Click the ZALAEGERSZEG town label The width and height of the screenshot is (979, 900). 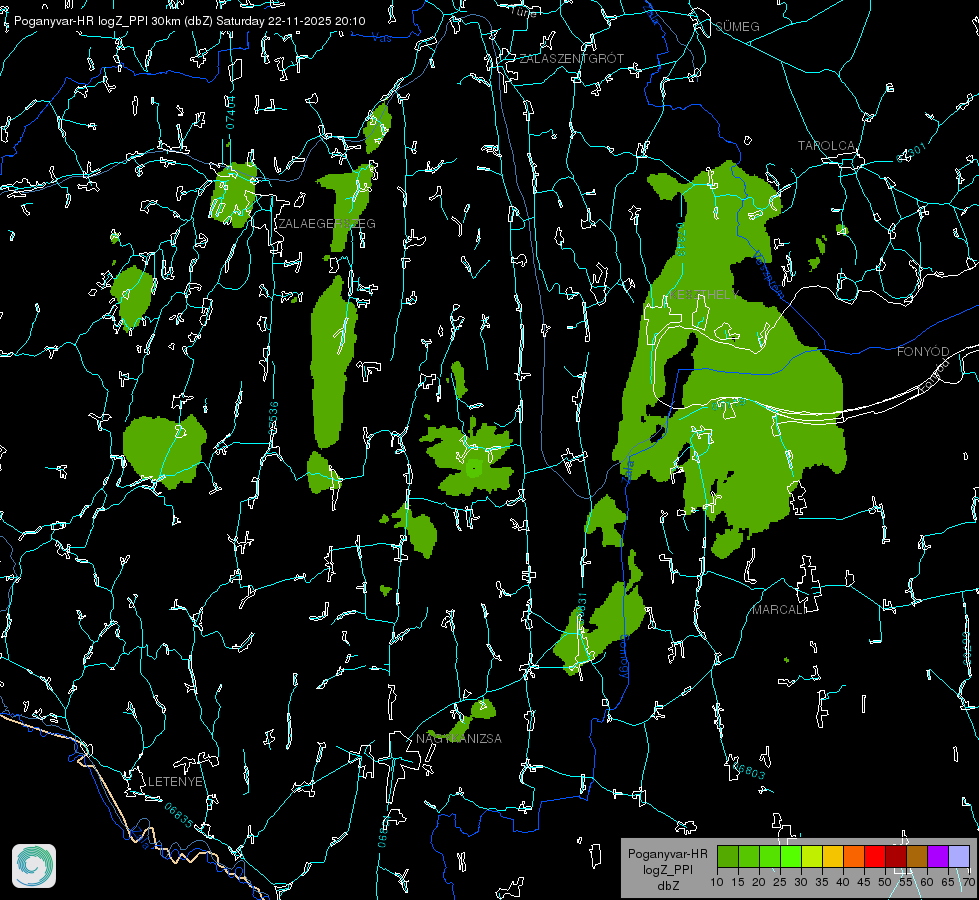pyautogui.click(x=327, y=224)
